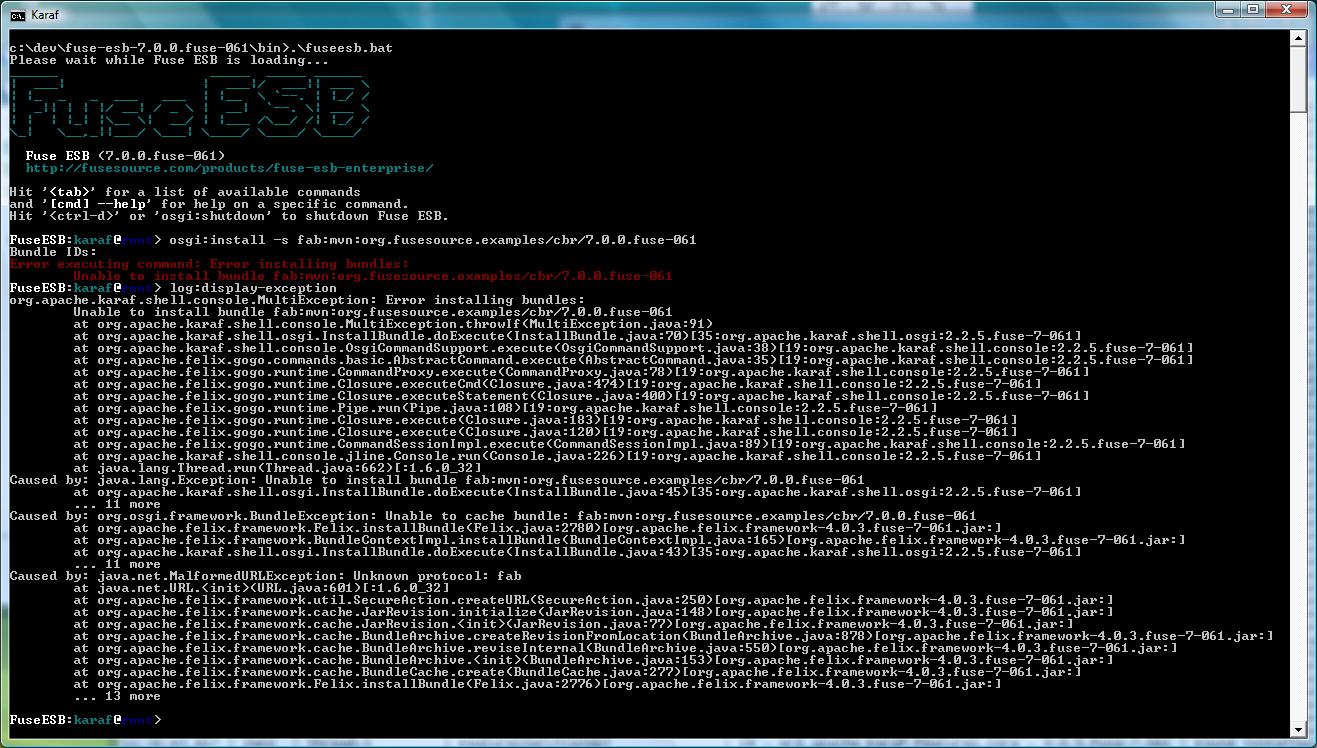The height and width of the screenshot is (748, 1317).
Task: Click the 'osgi:install -s fab:mvn' command line
Action: coord(353,240)
